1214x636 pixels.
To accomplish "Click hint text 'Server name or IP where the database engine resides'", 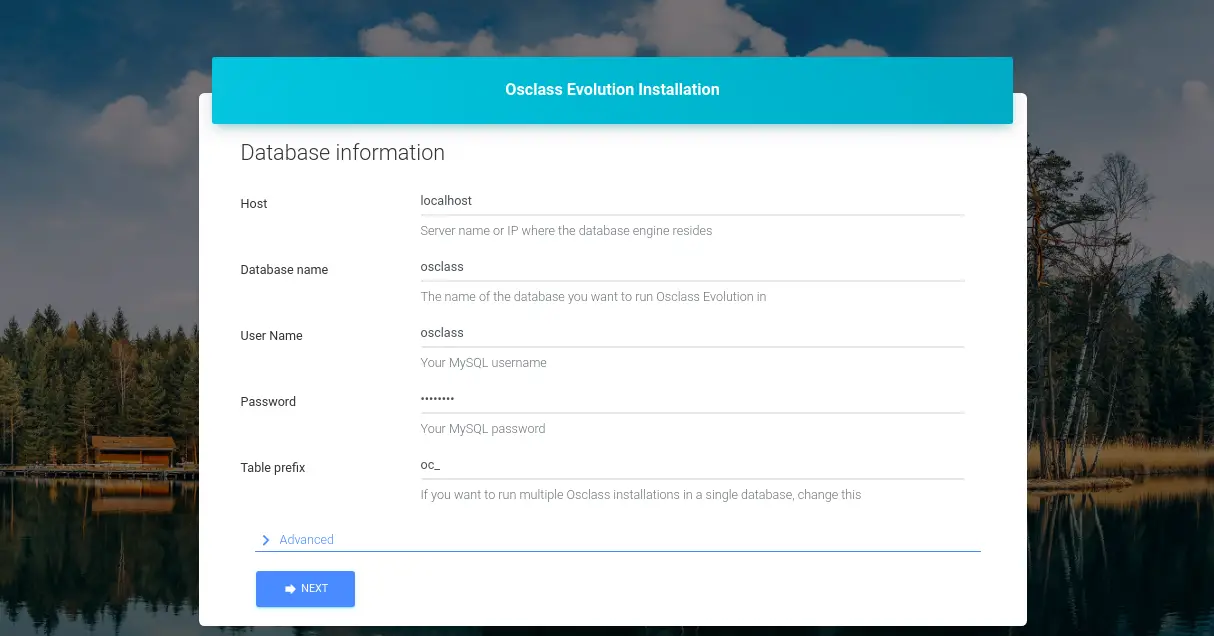I will [x=566, y=231].
